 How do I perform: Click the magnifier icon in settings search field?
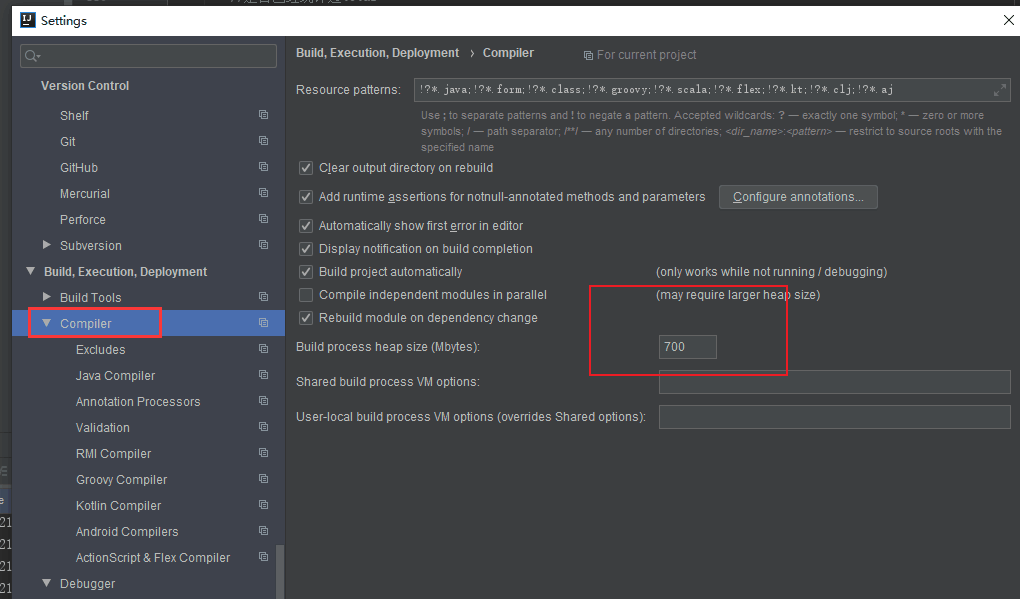click(31, 56)
